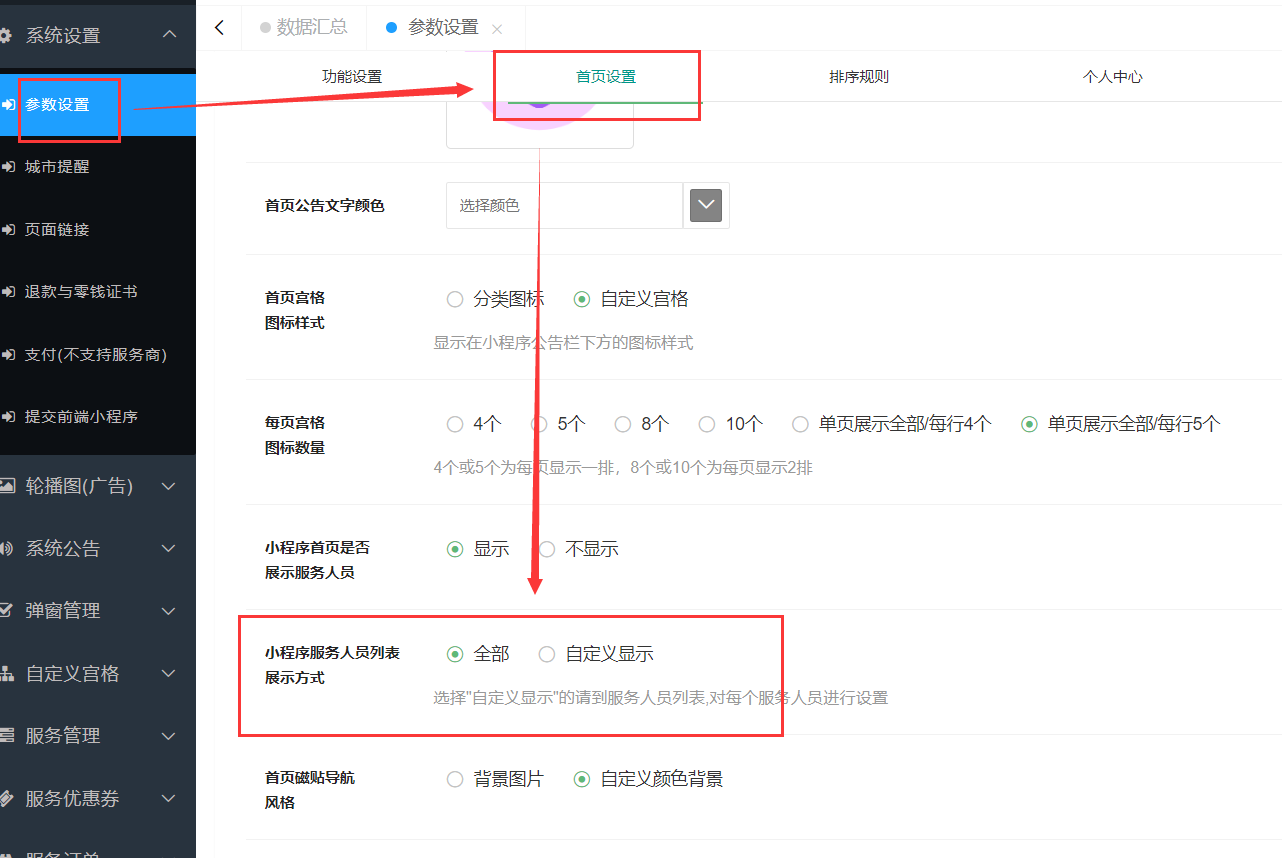Expand the 自定义宫格 menu
This screenshot has width=1282, height=858.
coord(168,673)
